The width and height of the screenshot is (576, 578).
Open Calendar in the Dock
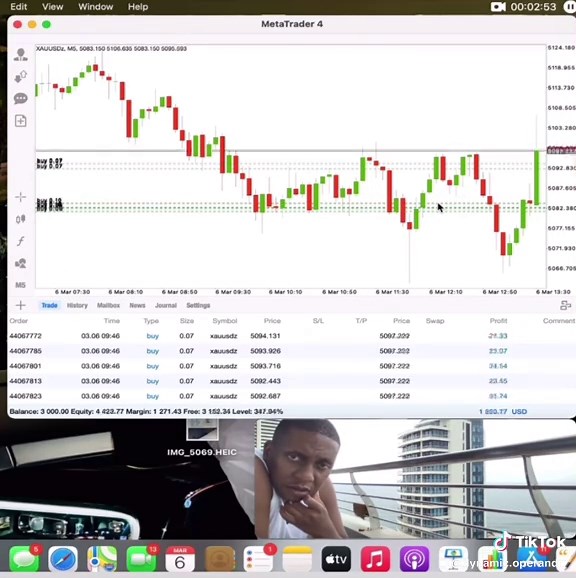click(180, 559)
